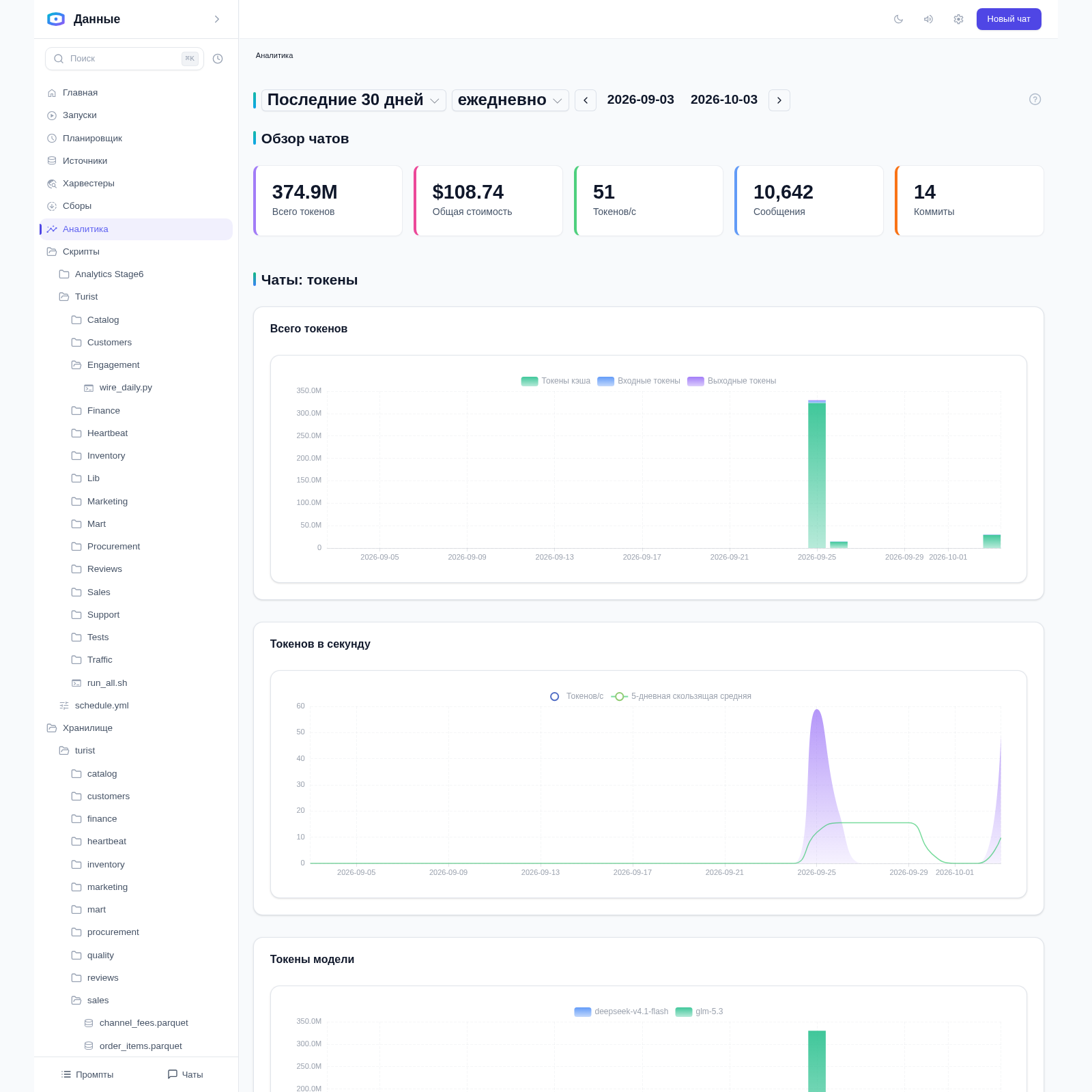Image resolution: width=1092 pixels, height=1092 pixels.
Task: Open Источники in the sidebar
Action: point(136,161)
